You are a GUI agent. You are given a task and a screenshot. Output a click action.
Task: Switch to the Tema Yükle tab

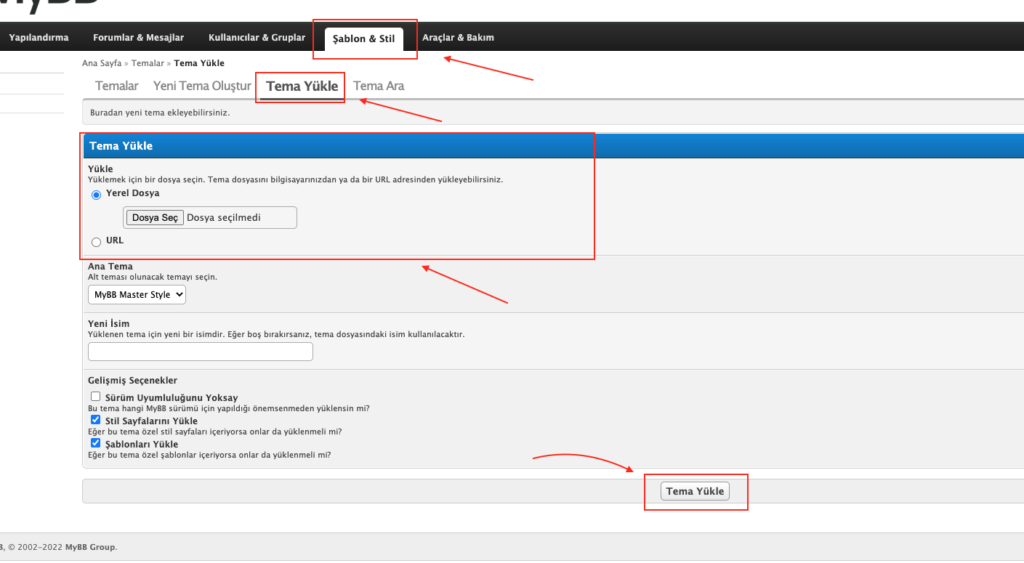click(302, 86)
